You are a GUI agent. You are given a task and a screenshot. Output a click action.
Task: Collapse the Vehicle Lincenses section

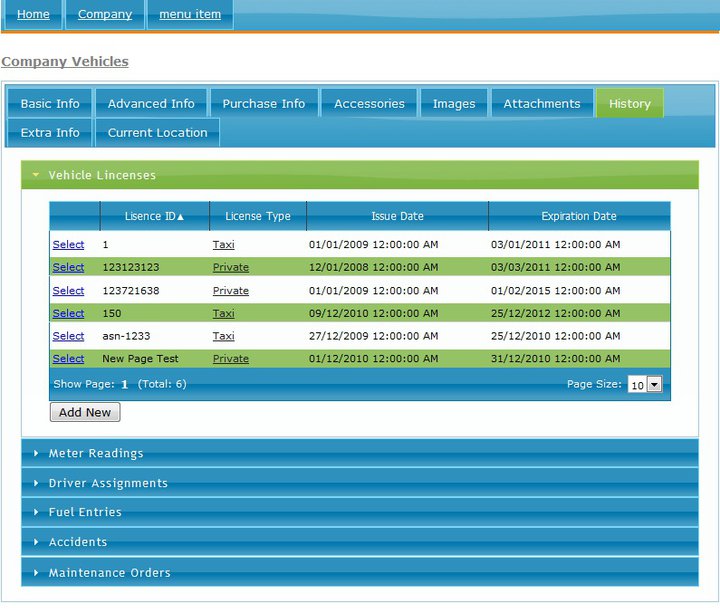coord(360,175)
